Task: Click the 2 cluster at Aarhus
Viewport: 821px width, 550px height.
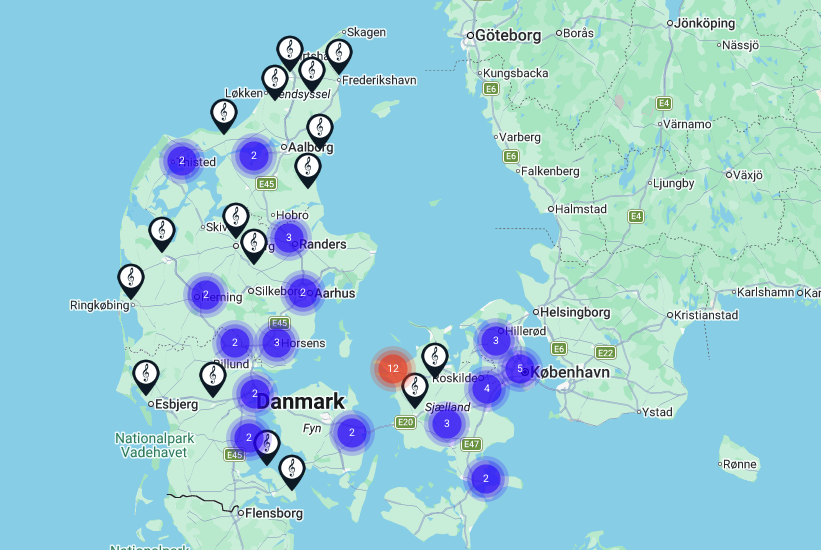Action: pos(302,292)
